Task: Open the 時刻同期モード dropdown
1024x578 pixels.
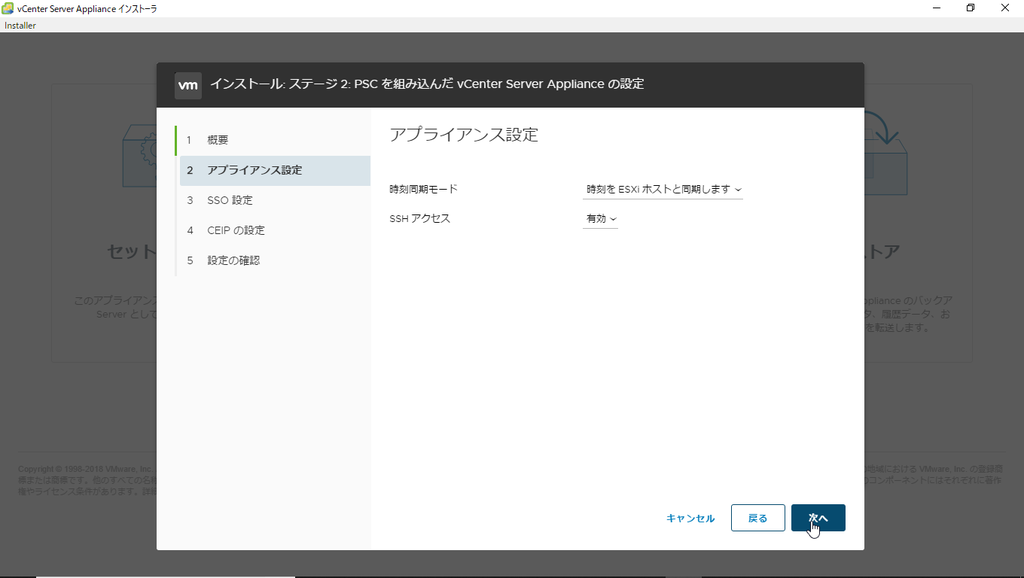Action: (663, 189)
